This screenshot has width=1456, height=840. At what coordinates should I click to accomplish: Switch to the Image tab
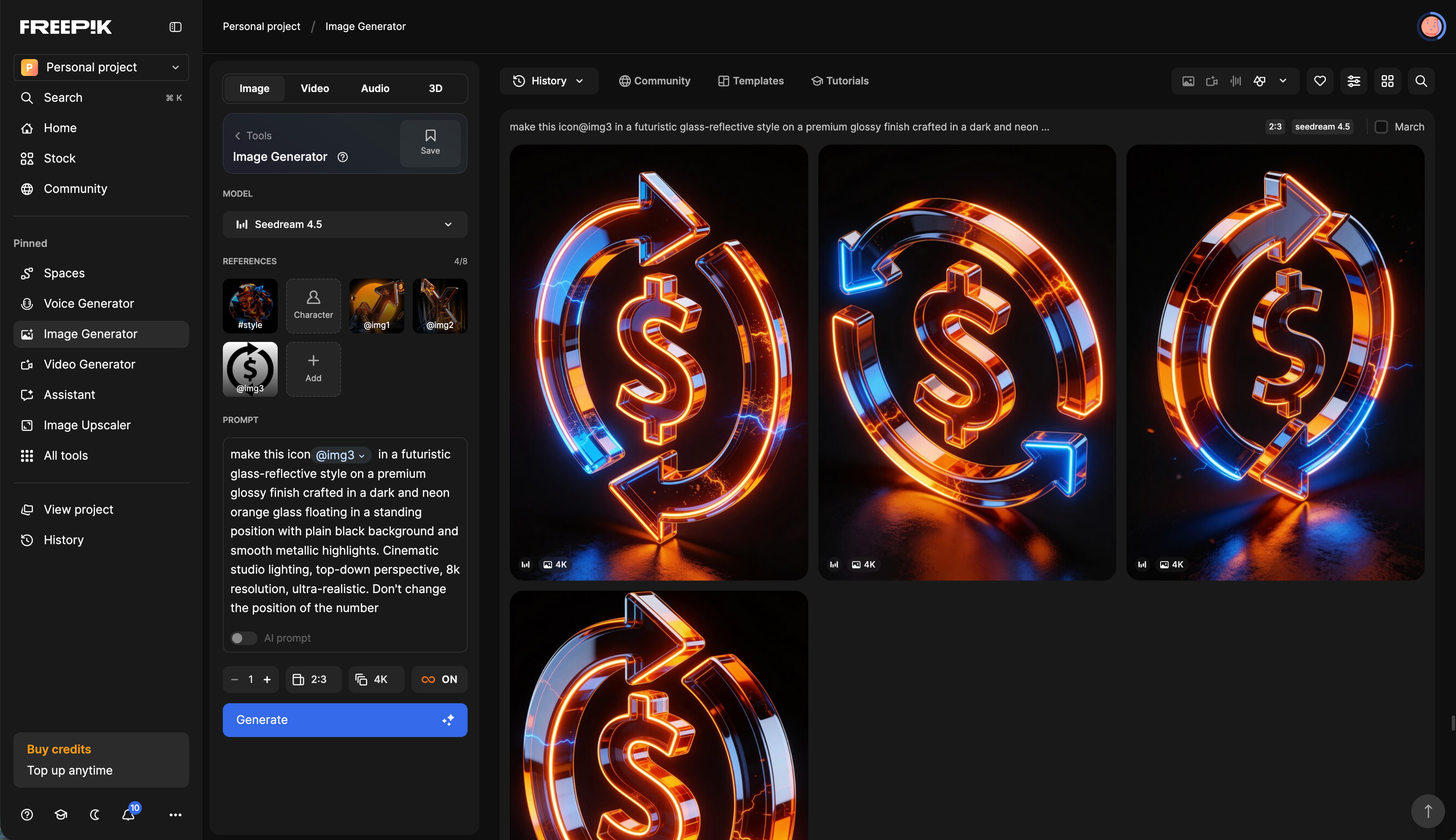(254, 88)
